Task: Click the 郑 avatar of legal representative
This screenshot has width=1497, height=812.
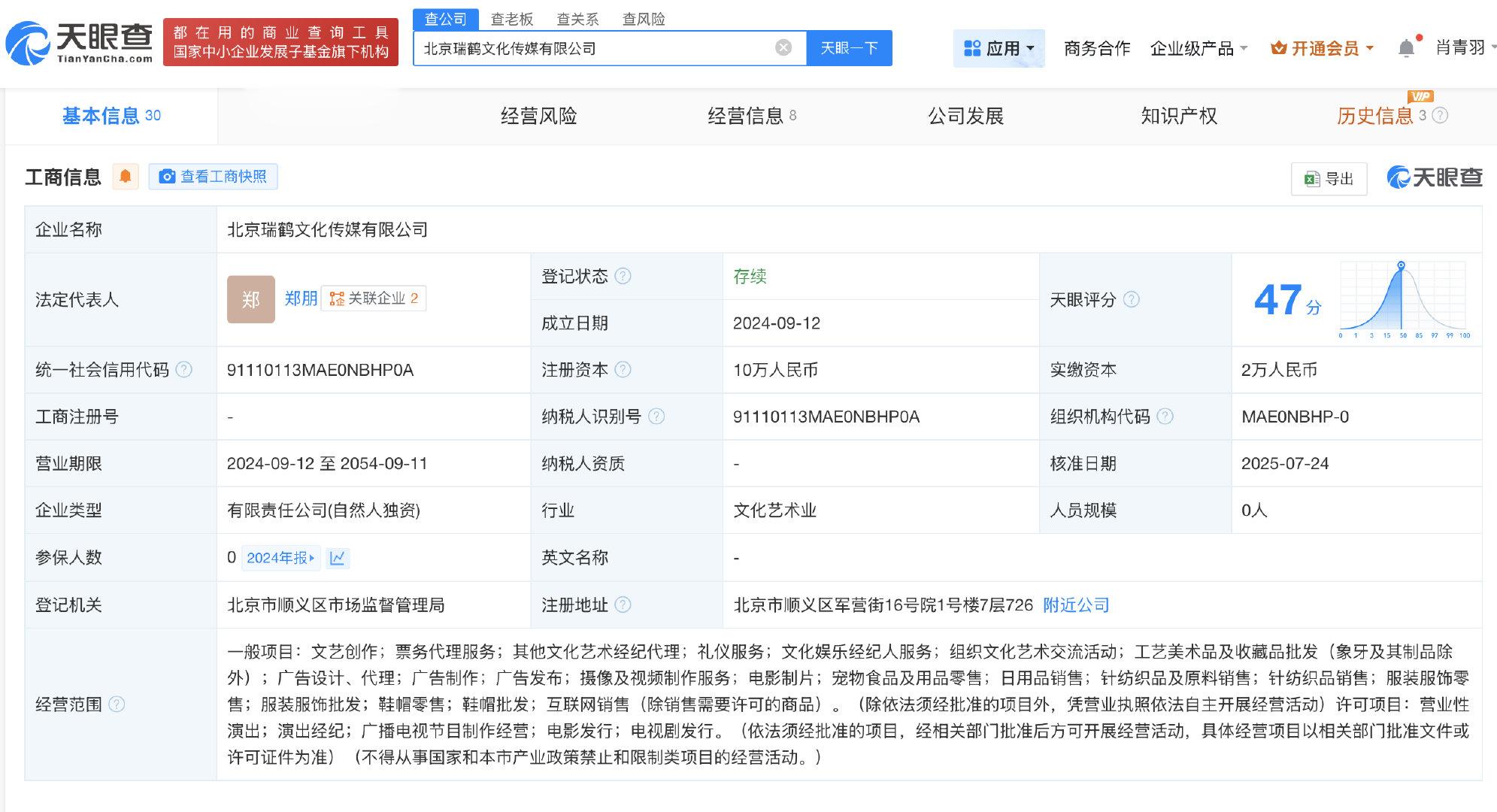Action: [251, 299]
